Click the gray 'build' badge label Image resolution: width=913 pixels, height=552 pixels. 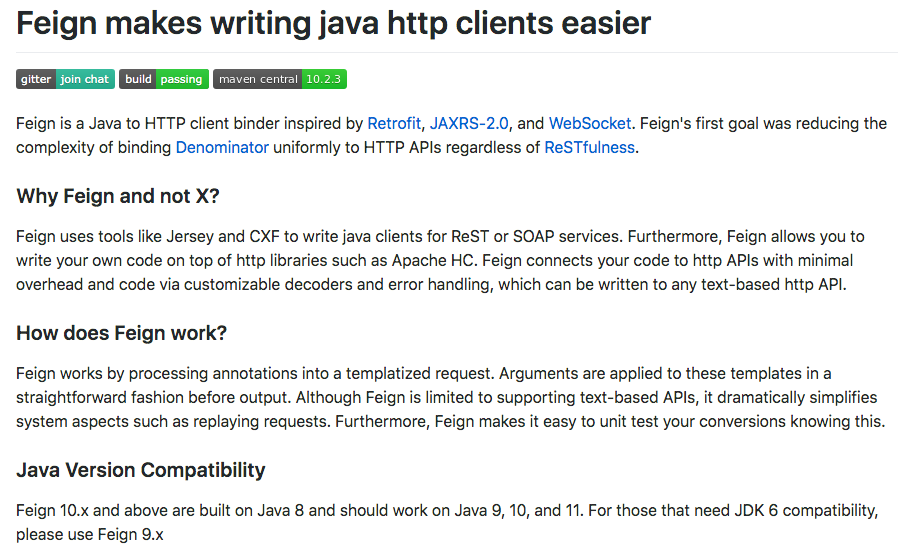[x=137, y=79]
